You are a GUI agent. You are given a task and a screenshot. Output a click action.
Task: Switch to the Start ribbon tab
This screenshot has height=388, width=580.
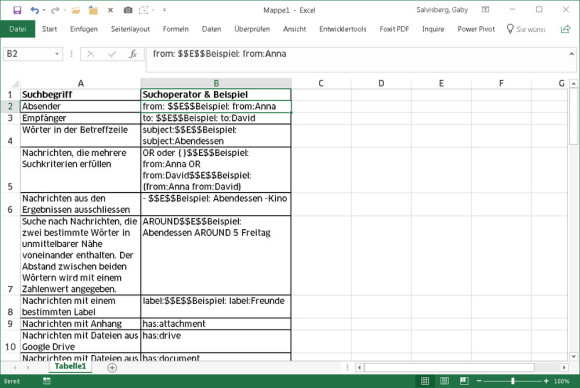pyautogui.click(x=49, y=29)
